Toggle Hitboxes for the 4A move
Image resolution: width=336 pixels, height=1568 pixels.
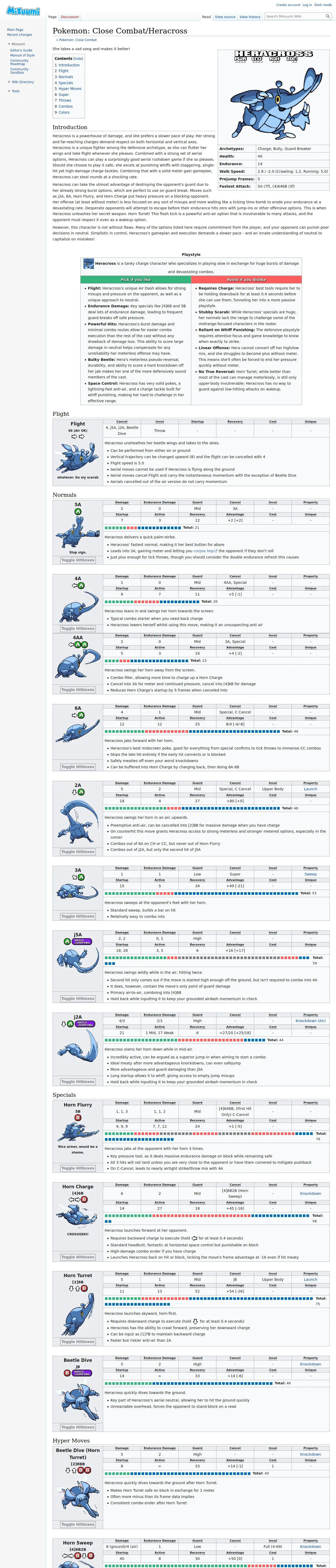coord(77,628)
